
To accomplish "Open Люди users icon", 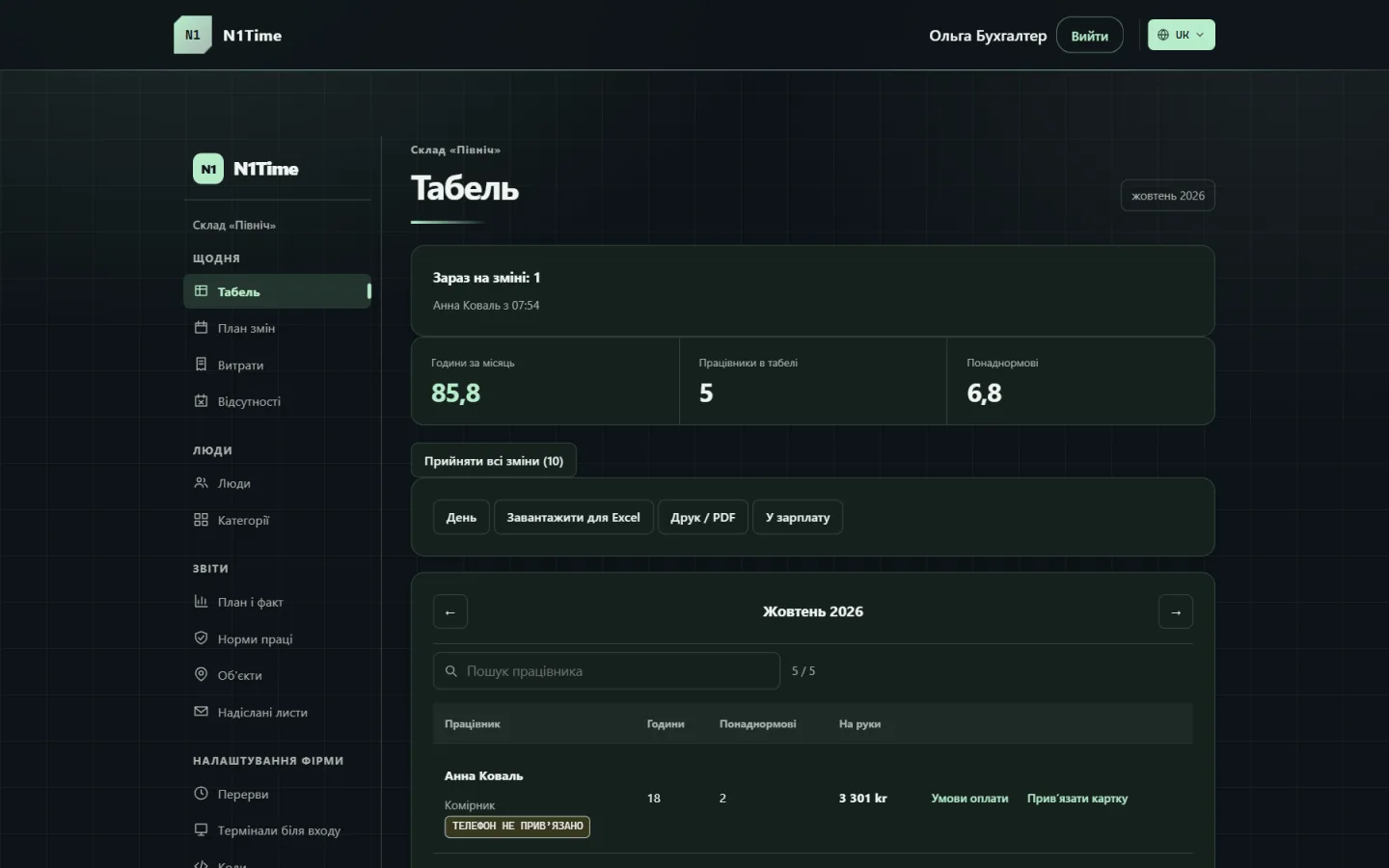I will [x=201, y=483].
